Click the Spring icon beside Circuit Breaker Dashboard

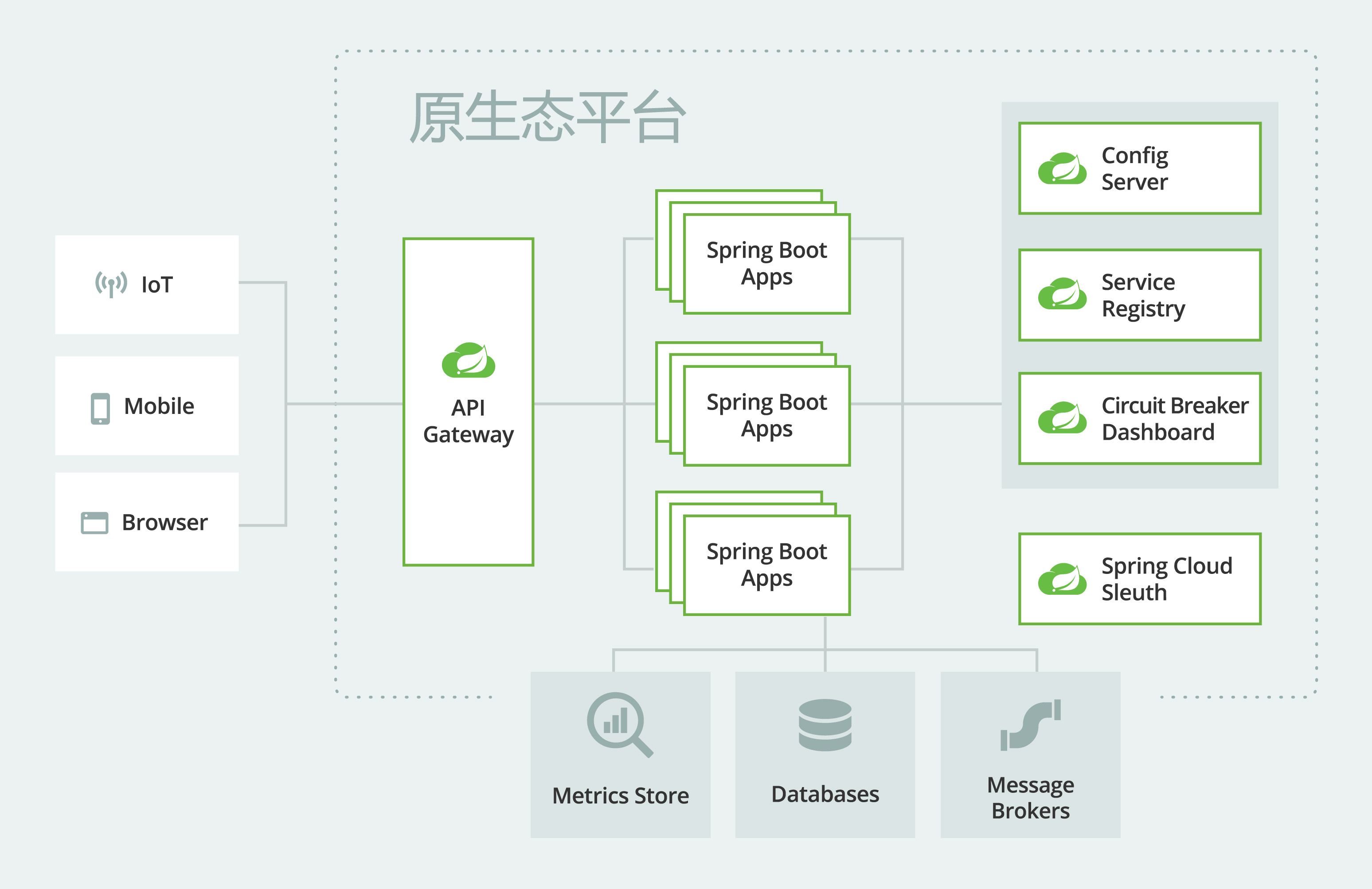1062,417
